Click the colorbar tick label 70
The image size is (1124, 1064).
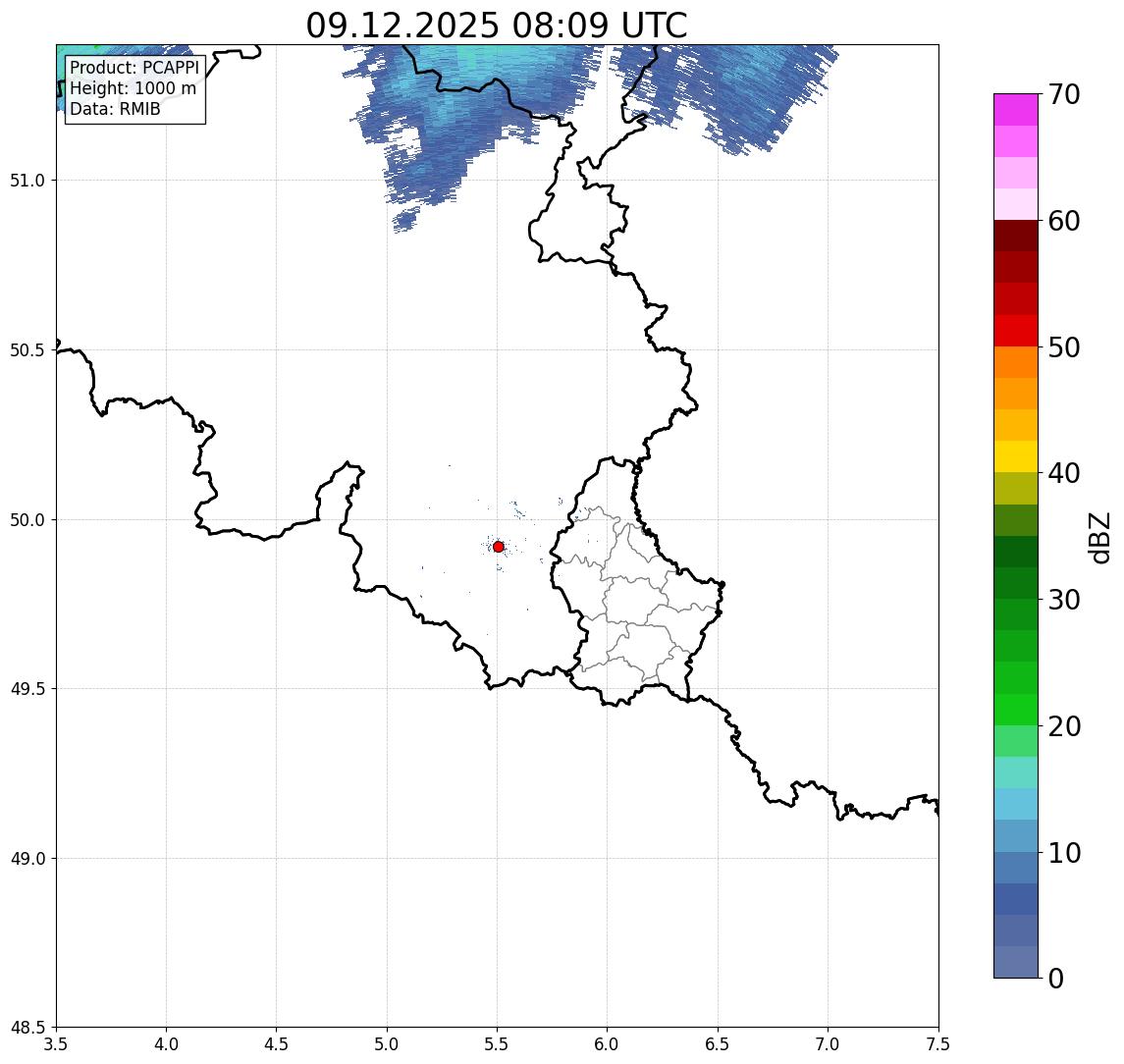(x=1064, y=94)
